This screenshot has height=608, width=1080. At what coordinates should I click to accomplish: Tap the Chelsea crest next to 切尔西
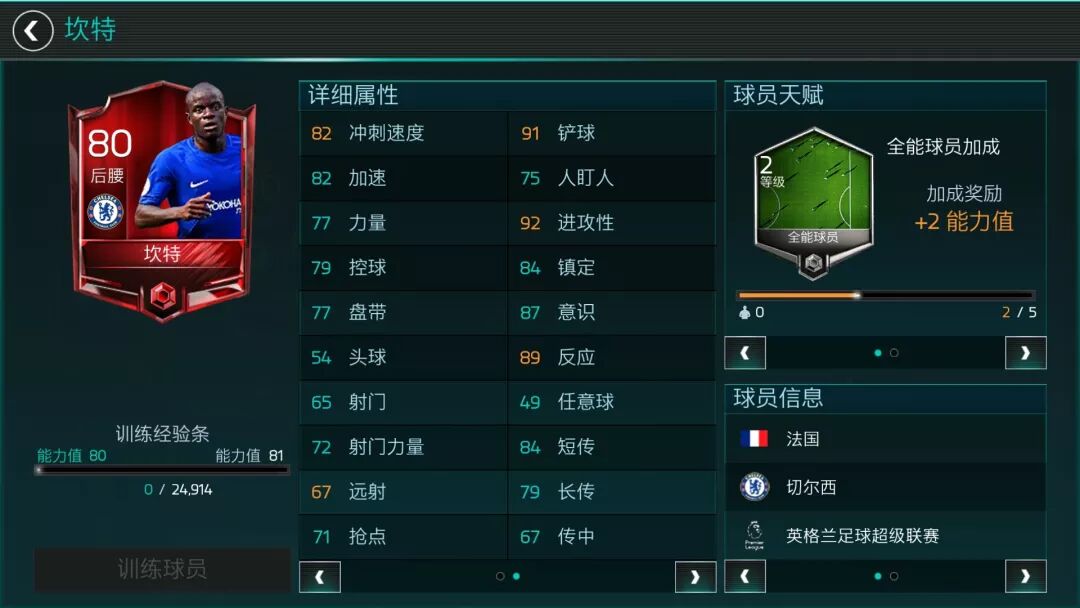[754, 486]
